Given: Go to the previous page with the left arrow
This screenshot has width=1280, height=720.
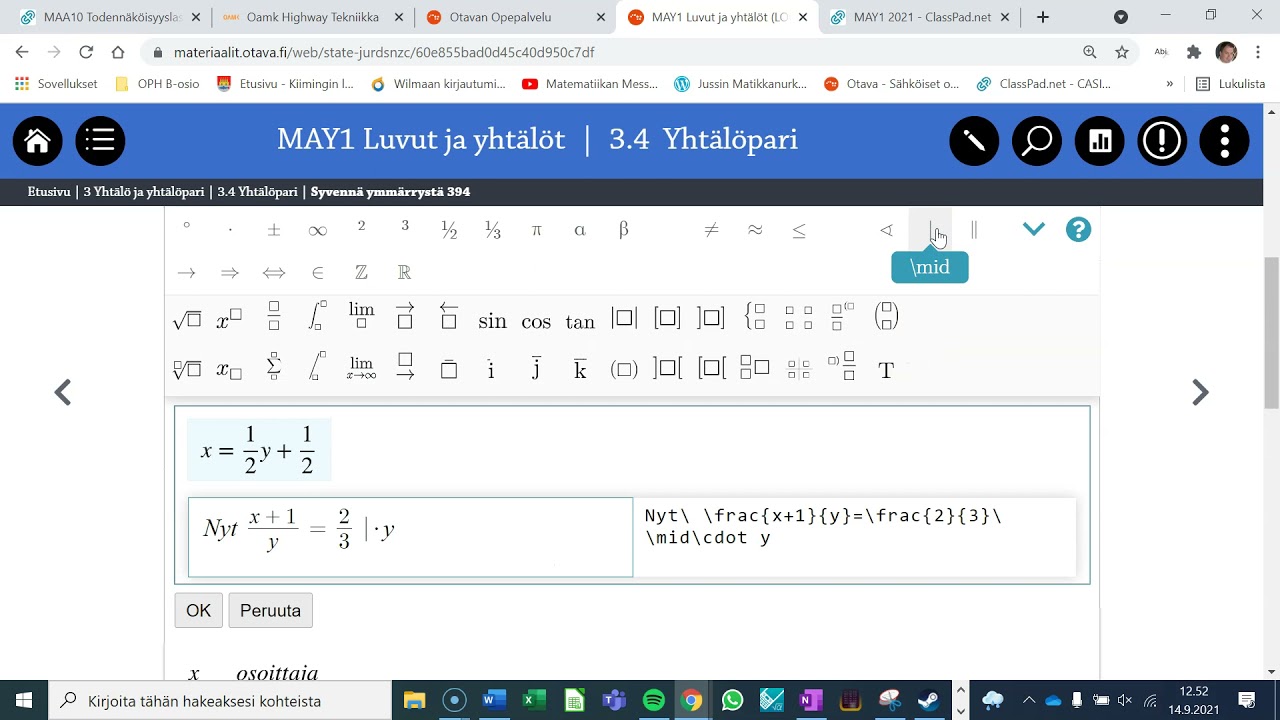Looking at the screenshot, I should (62, 392).
